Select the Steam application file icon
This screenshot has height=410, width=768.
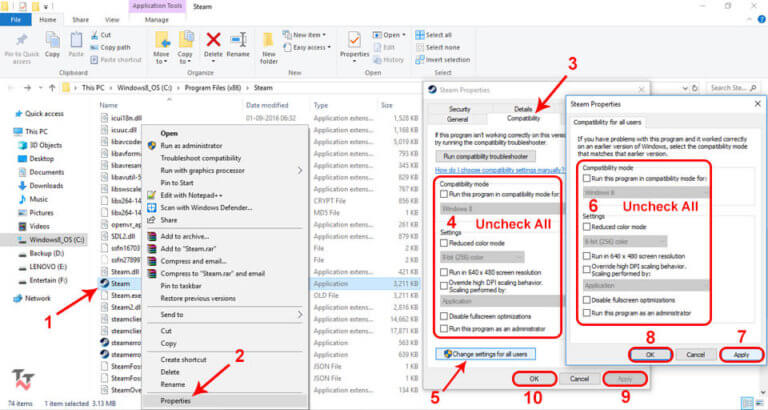click(x=104, y=283)
